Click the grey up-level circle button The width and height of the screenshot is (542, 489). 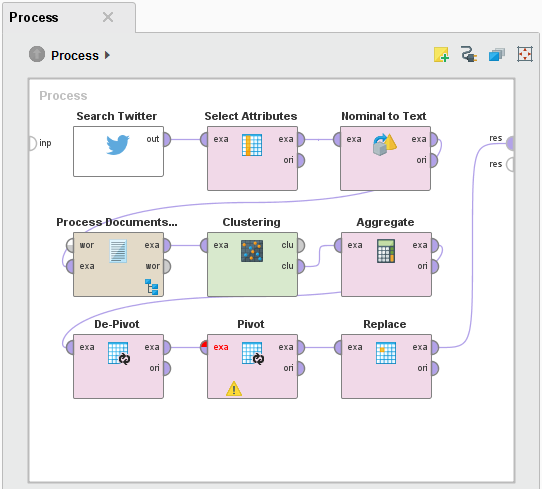pyautogui.click(x=37, y=54)
